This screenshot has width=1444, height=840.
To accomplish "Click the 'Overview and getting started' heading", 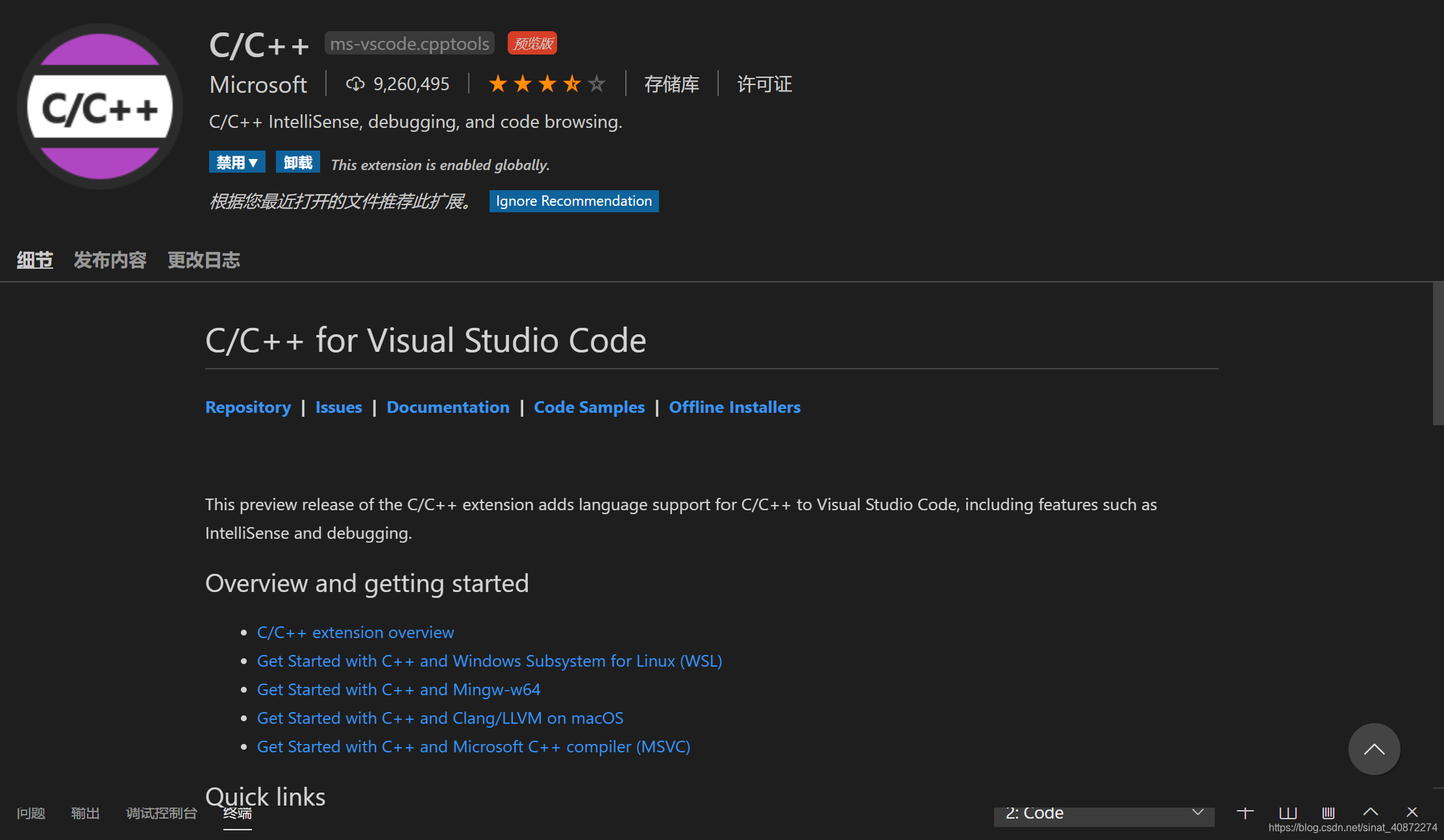I will [367, 584].
